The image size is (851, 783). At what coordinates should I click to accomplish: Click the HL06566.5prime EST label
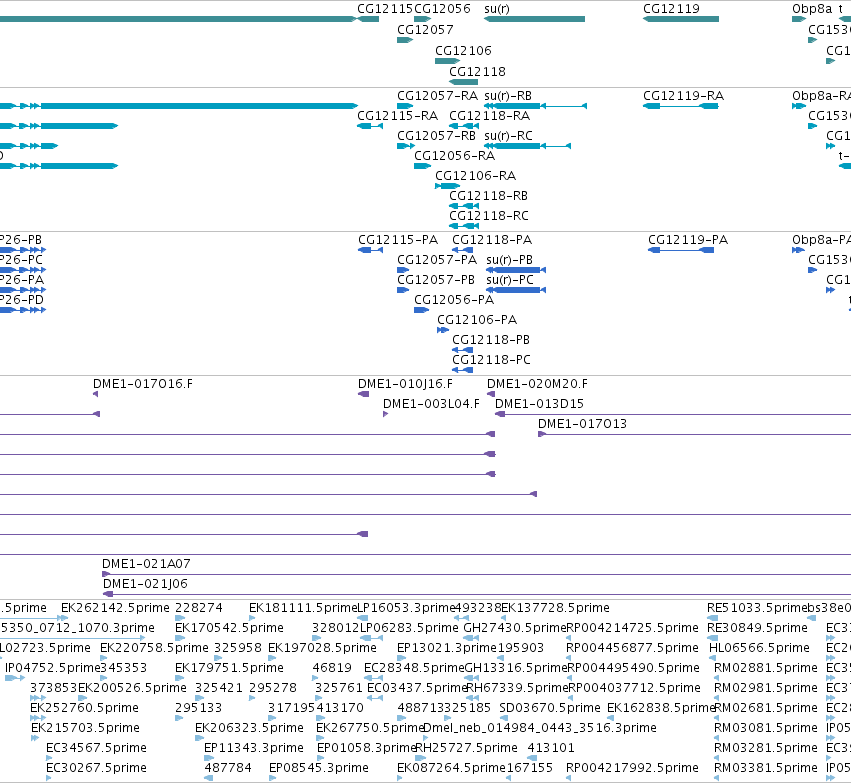[759, 648]
